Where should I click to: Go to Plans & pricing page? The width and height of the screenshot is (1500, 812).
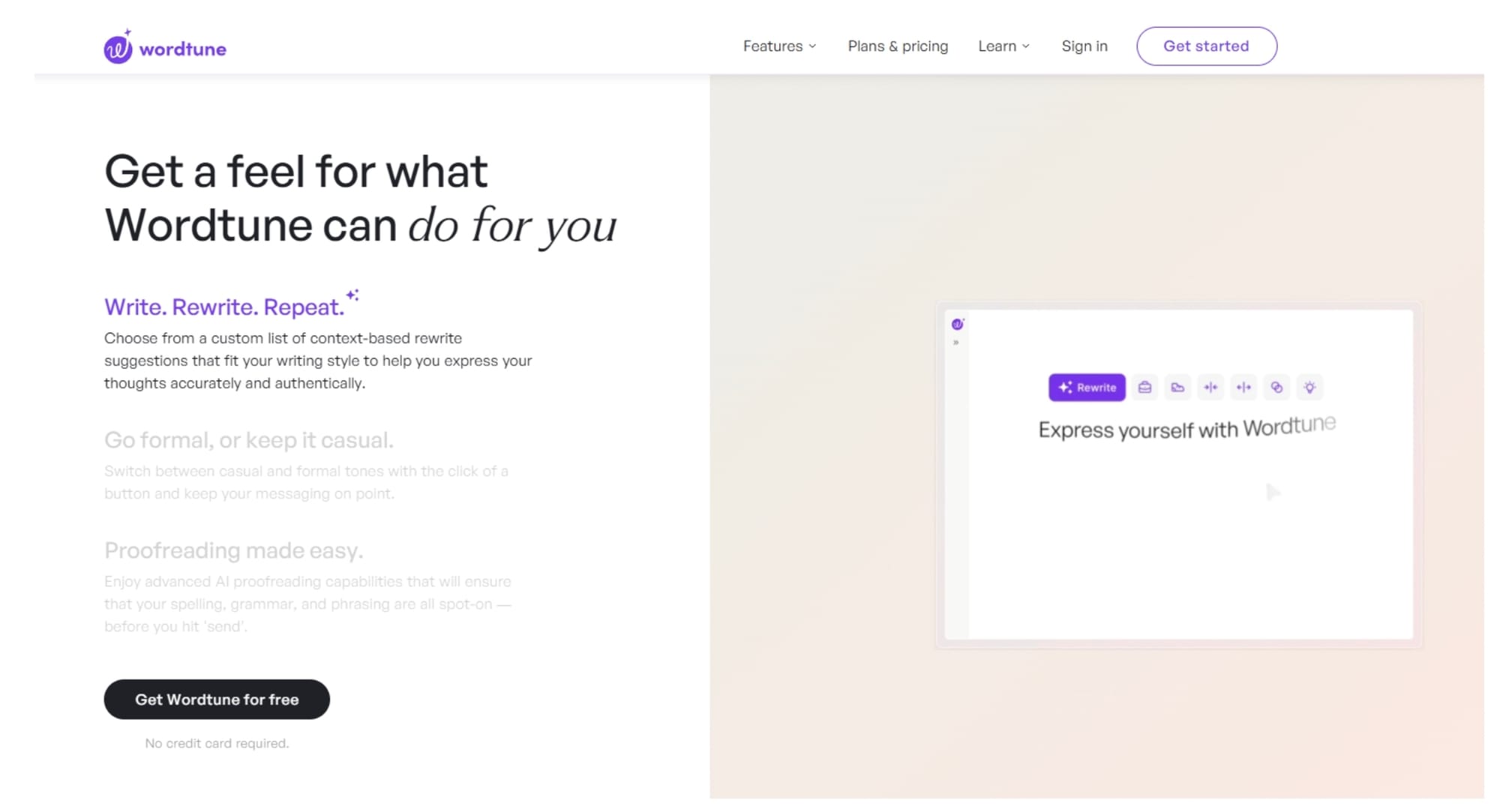tap(898, 46)
